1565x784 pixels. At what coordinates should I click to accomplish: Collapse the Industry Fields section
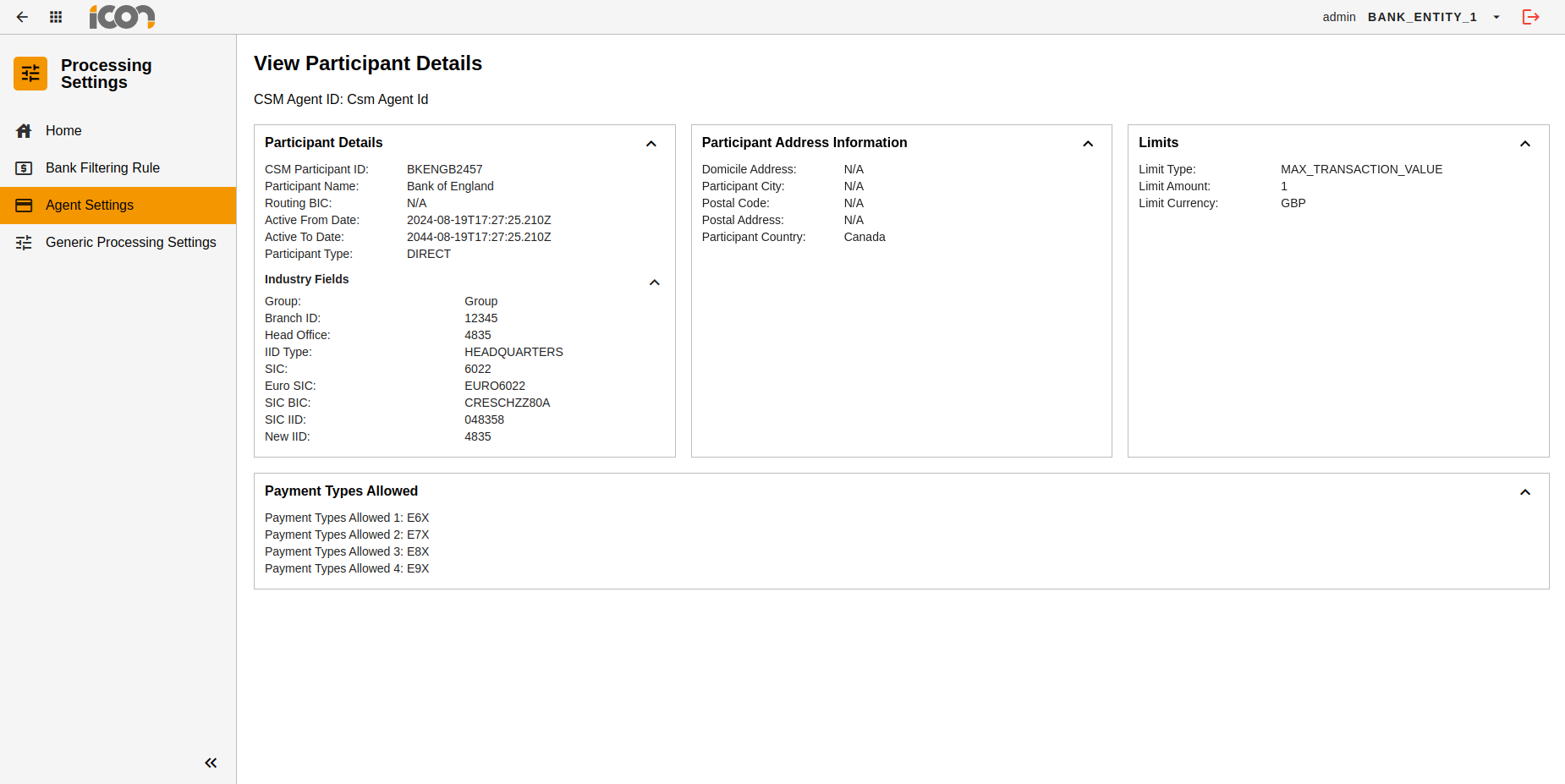[654, 282]
